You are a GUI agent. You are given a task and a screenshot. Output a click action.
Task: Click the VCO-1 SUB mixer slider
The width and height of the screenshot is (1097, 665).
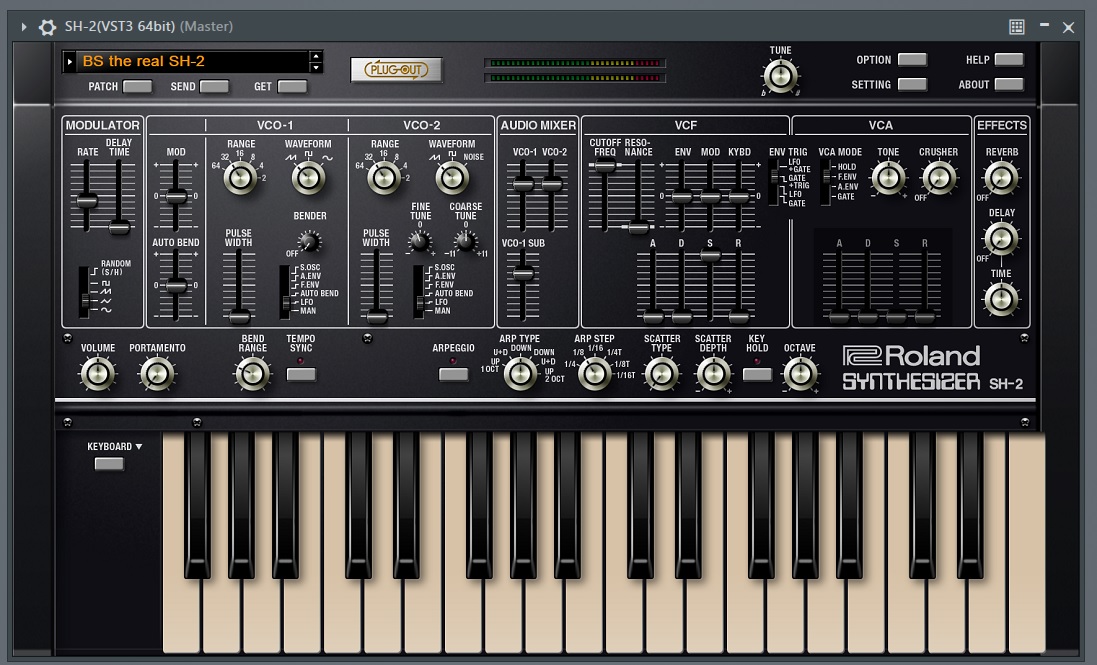(x=523, y=285)
